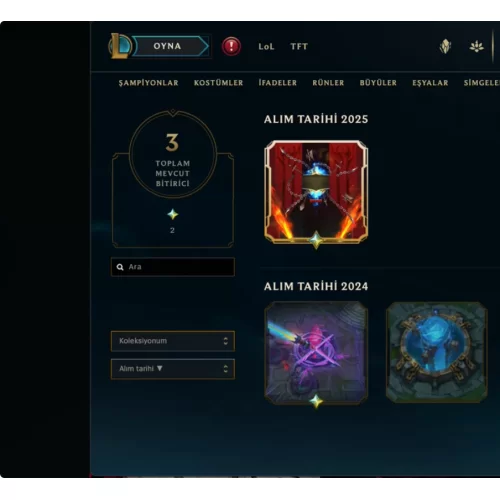Click the stepper arrows on Koleksiyonum dropdown
This screenshot has width=500, height=500.
[226, 341]
